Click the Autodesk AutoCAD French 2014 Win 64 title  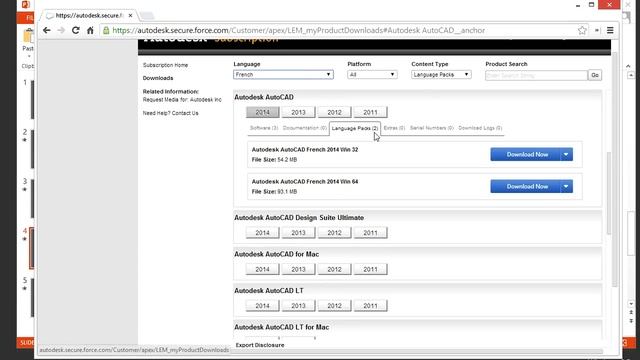point(305,182)
